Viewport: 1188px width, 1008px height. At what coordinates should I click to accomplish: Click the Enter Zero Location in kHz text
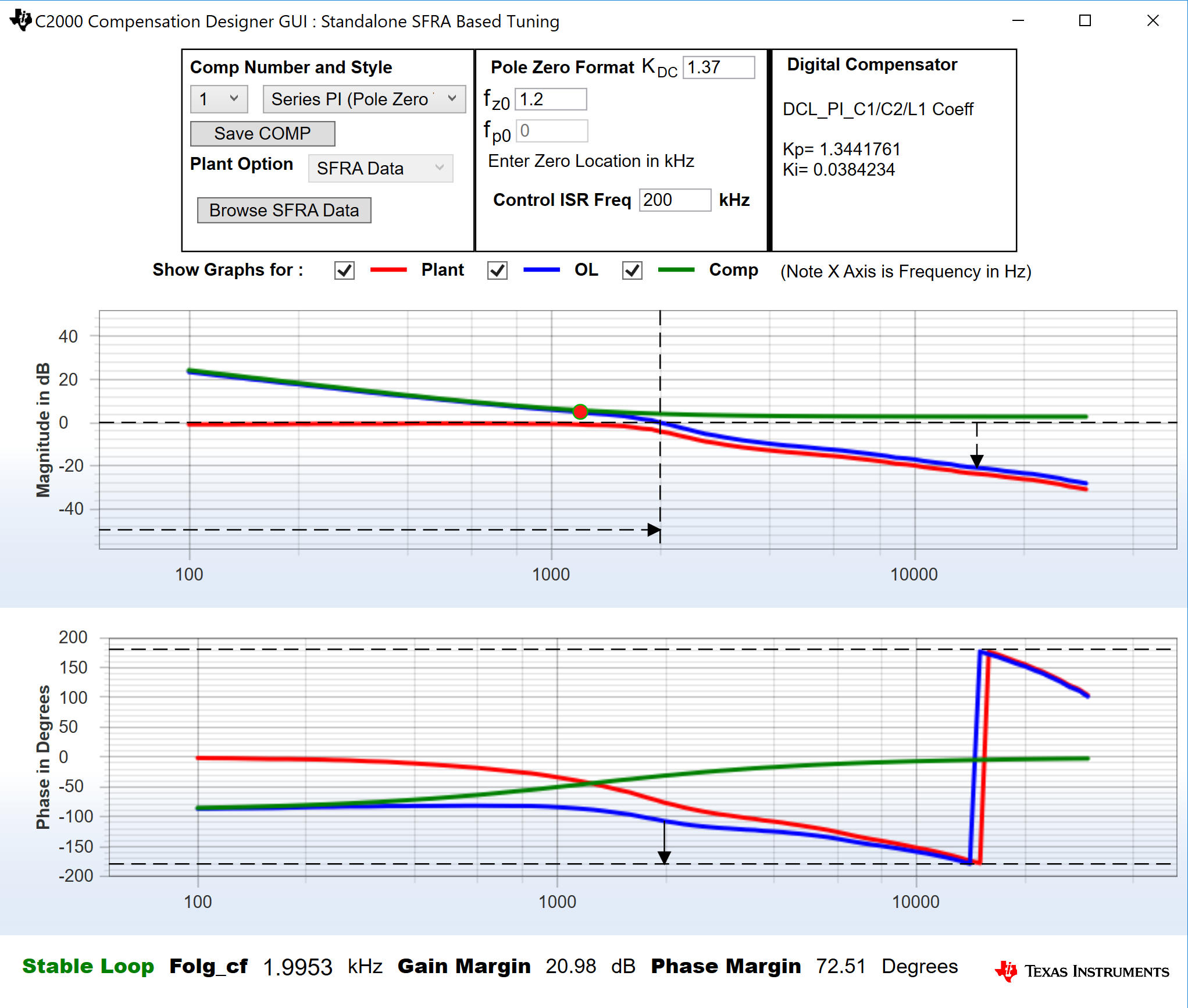coord(591,161)
